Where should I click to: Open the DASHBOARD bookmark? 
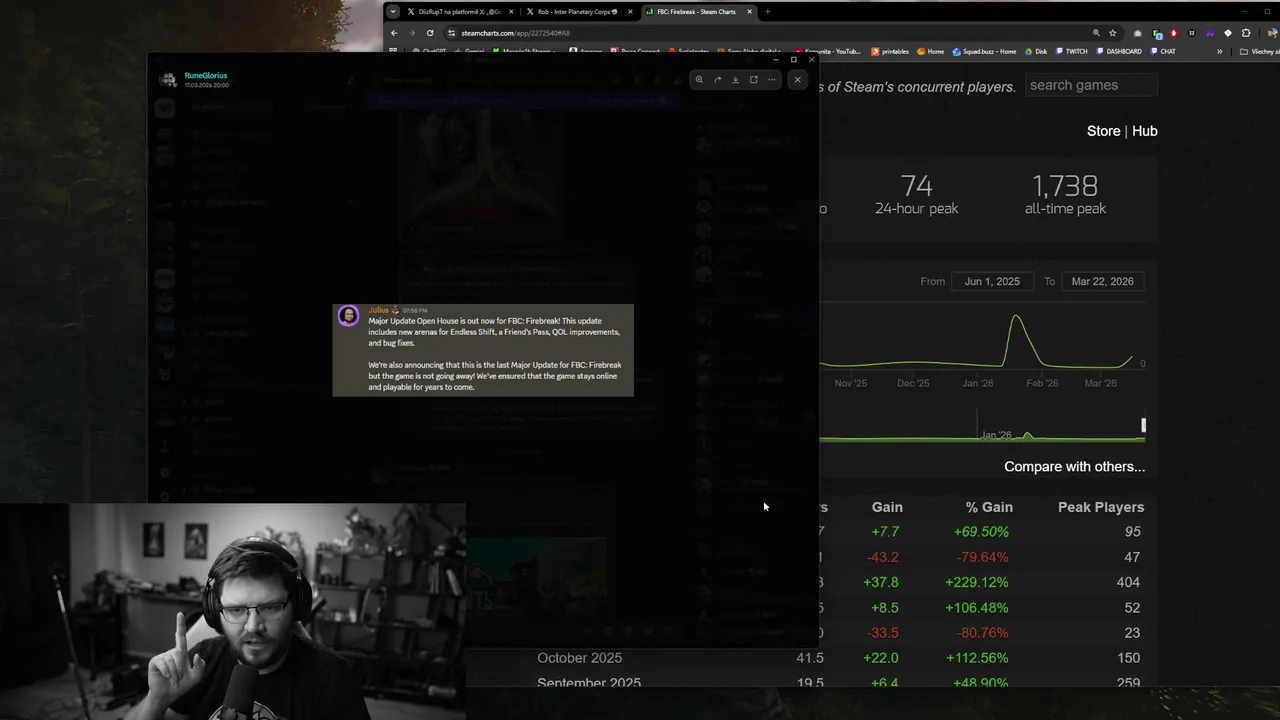(1118, 51)
